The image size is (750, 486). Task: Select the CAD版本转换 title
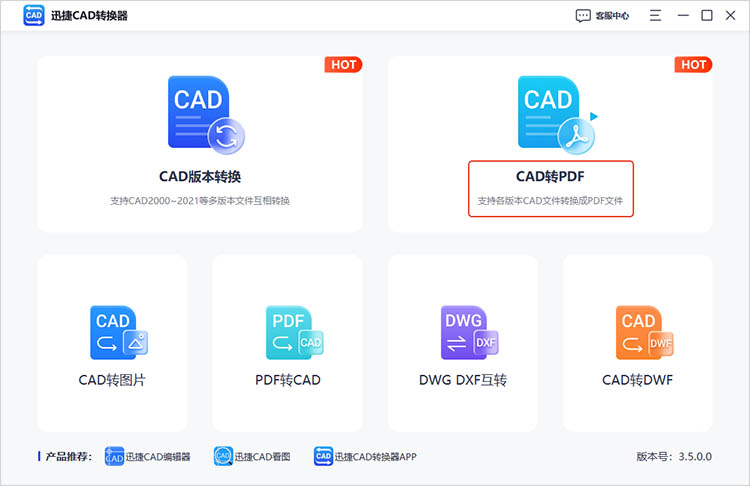[200, 177]
